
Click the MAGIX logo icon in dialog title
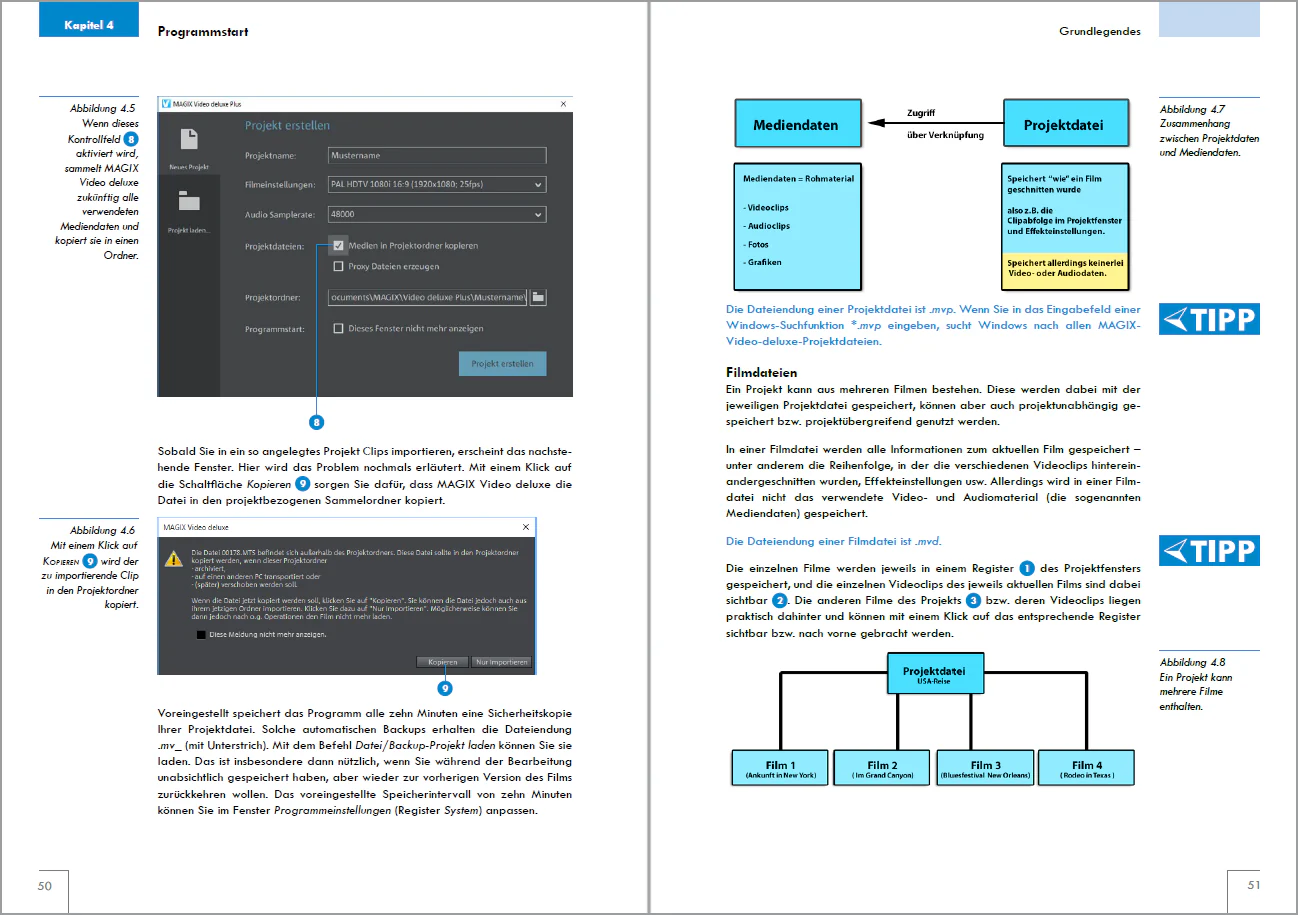coord(166,104)
